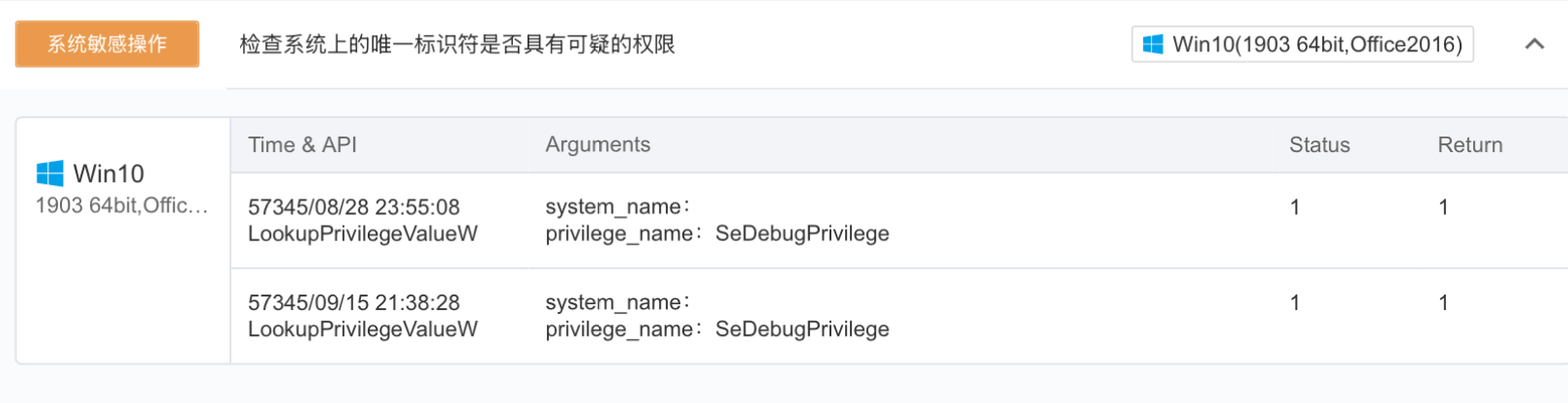Click the truncated 1903 64bit,Offic… label
Screen dimensions: 1568x403
pyautogui.click(x=122, y=205)
